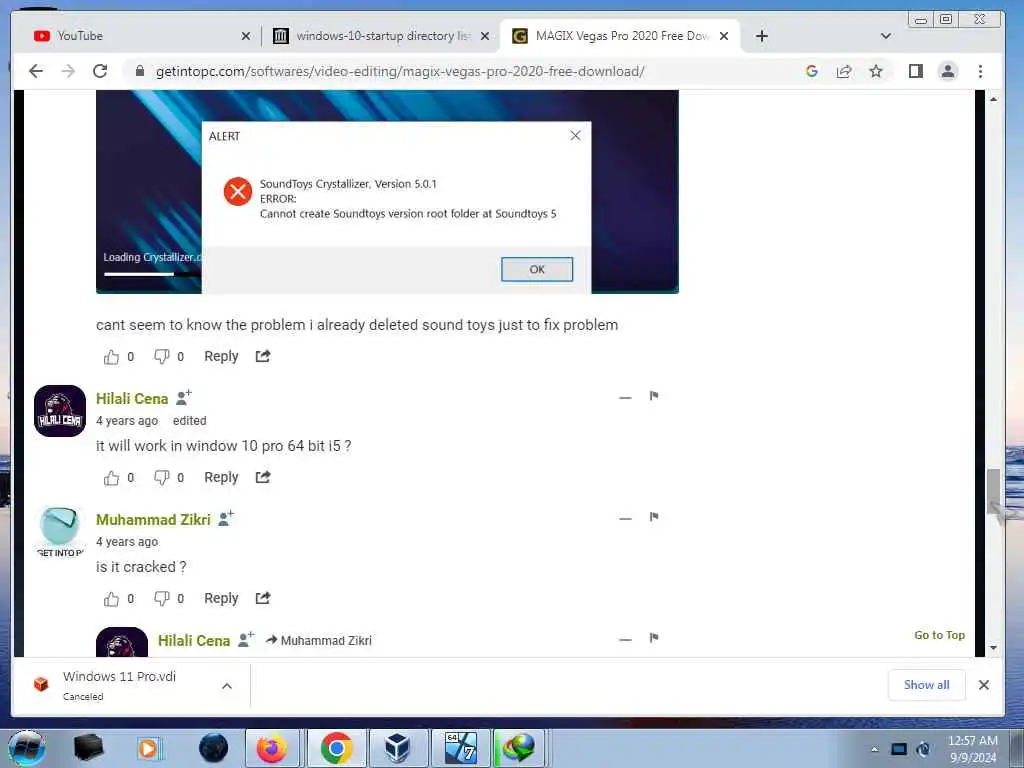
Task: Open the Windows Start menu
Action: point(27,748)
